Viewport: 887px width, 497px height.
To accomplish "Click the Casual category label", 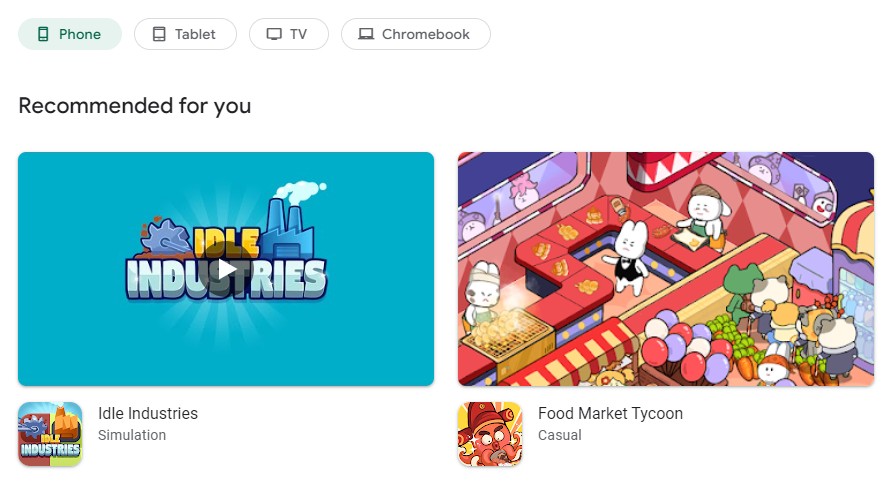I will [559, 435].
